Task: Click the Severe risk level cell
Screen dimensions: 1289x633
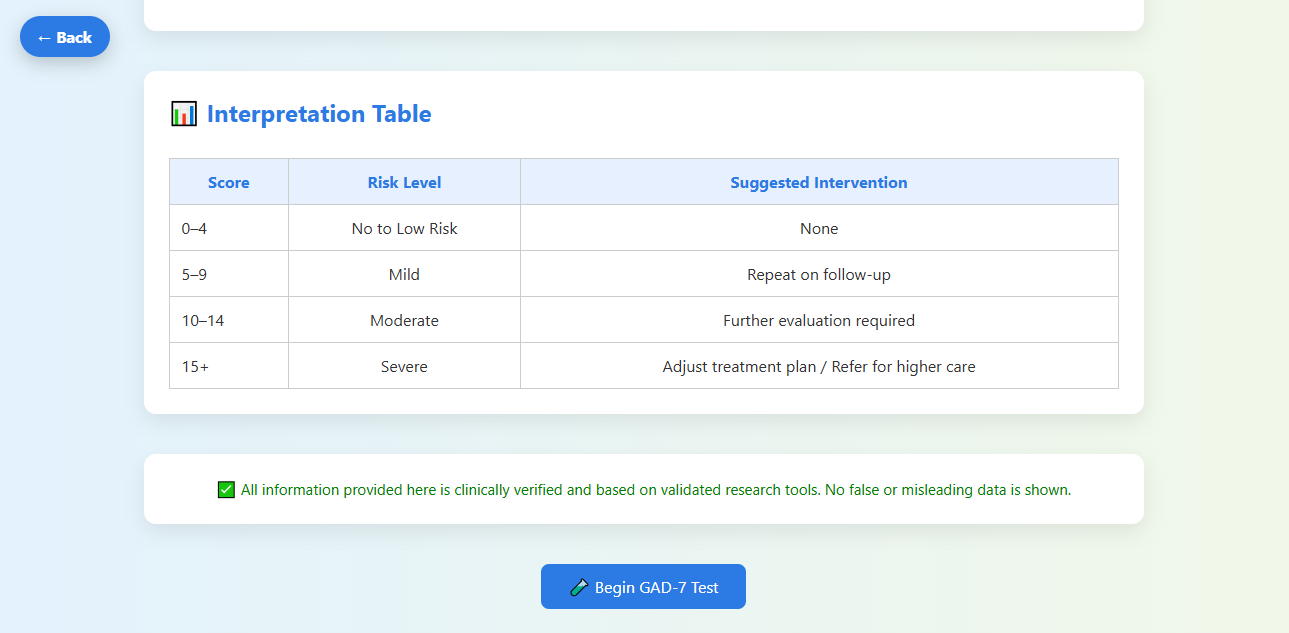Action: tap(404, 366)
